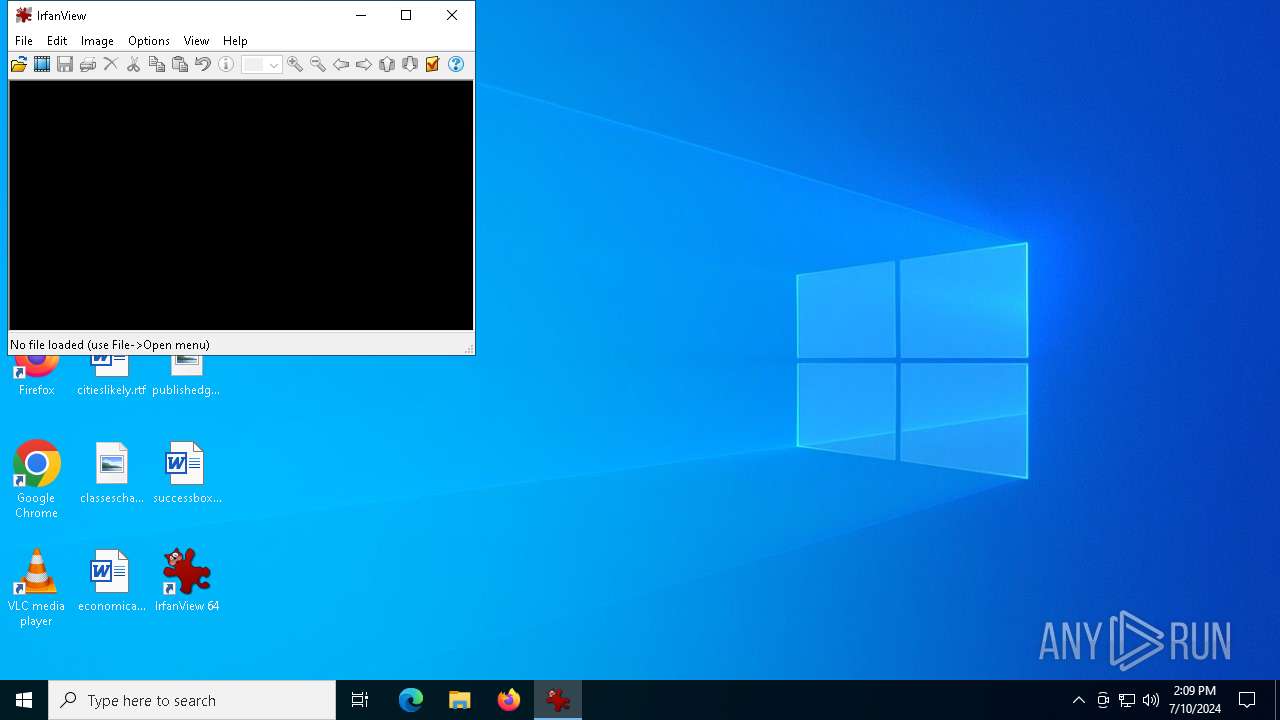Minimize the IrfanView window
The image size is (1280, 720).
click(x=360, y=15)
